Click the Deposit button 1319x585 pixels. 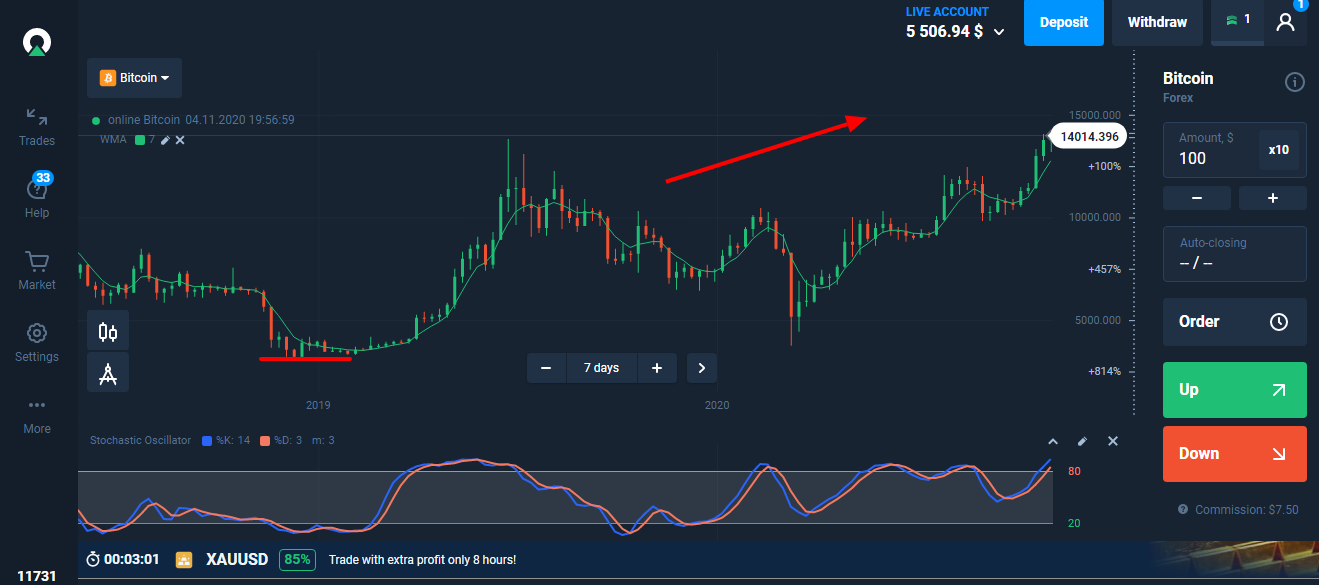tap(1064, 23)
